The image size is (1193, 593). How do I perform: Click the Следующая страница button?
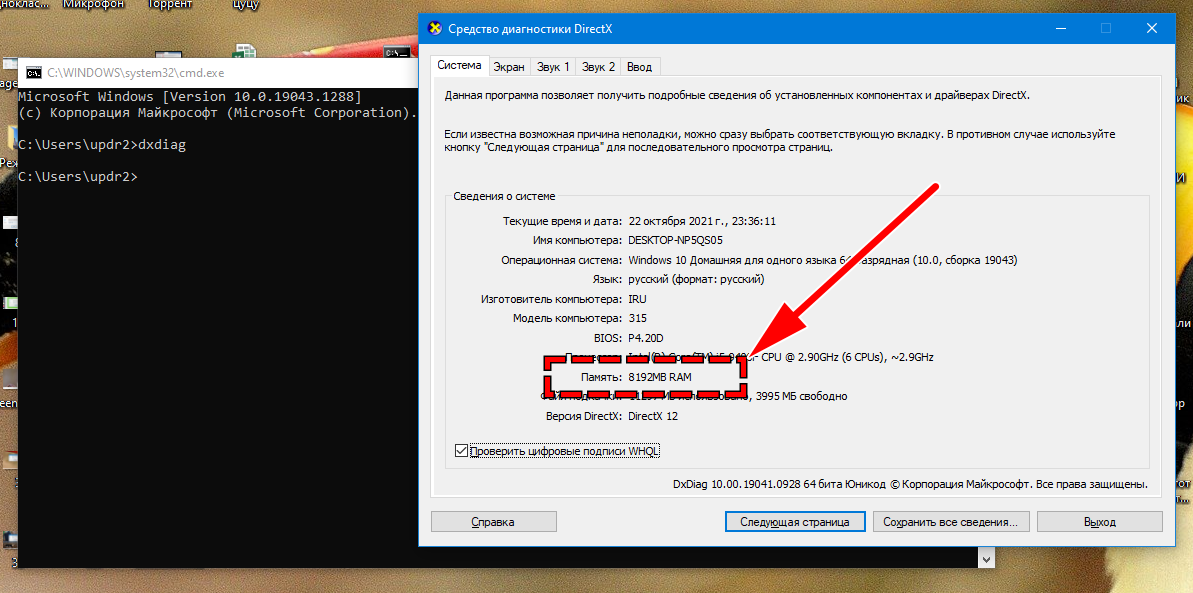point(796,521)
